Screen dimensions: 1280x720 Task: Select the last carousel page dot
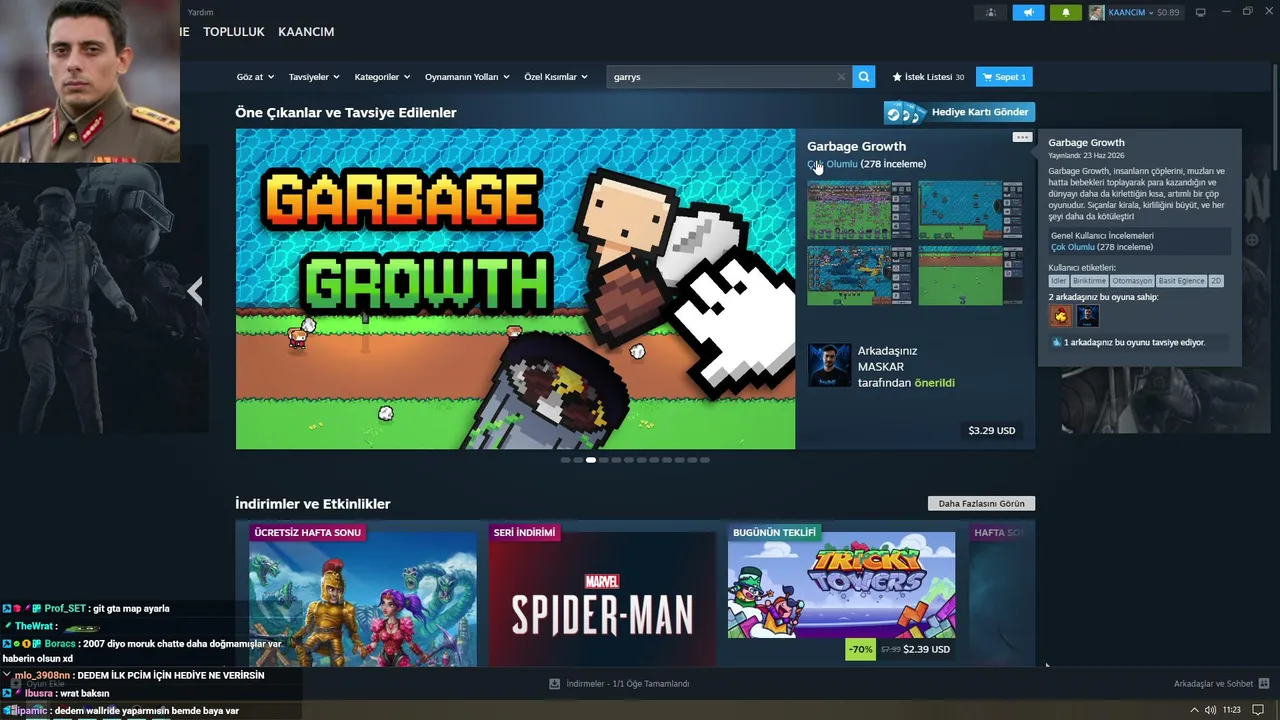[x=705, y=460]
